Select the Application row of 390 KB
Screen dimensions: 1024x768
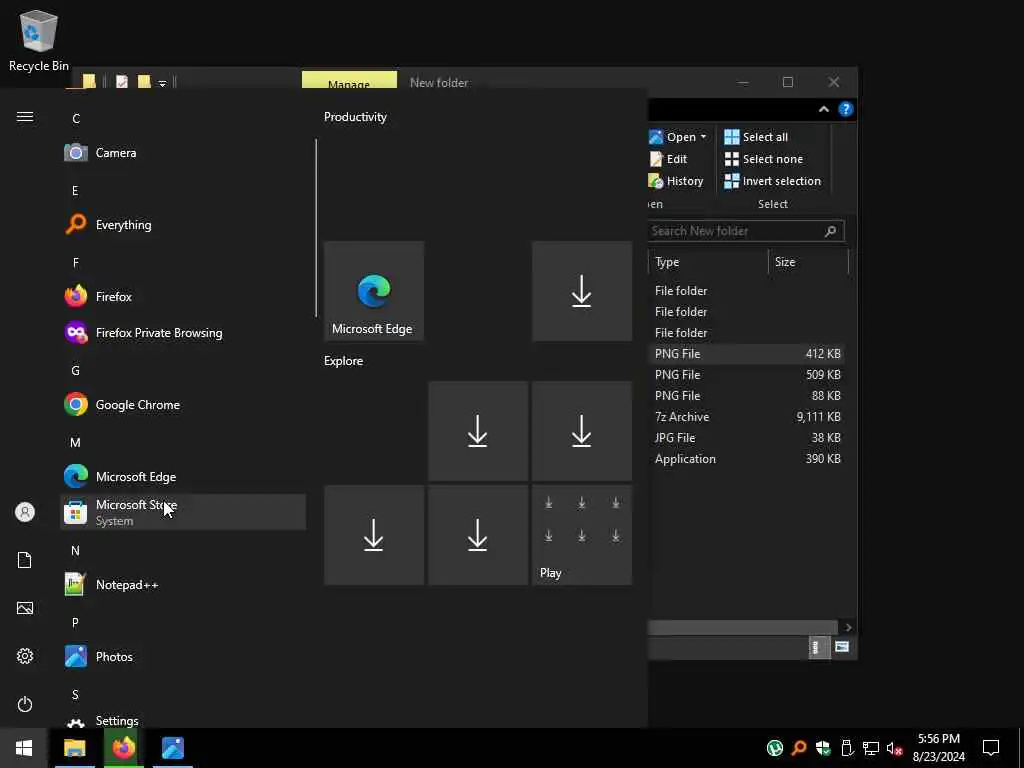748,458
